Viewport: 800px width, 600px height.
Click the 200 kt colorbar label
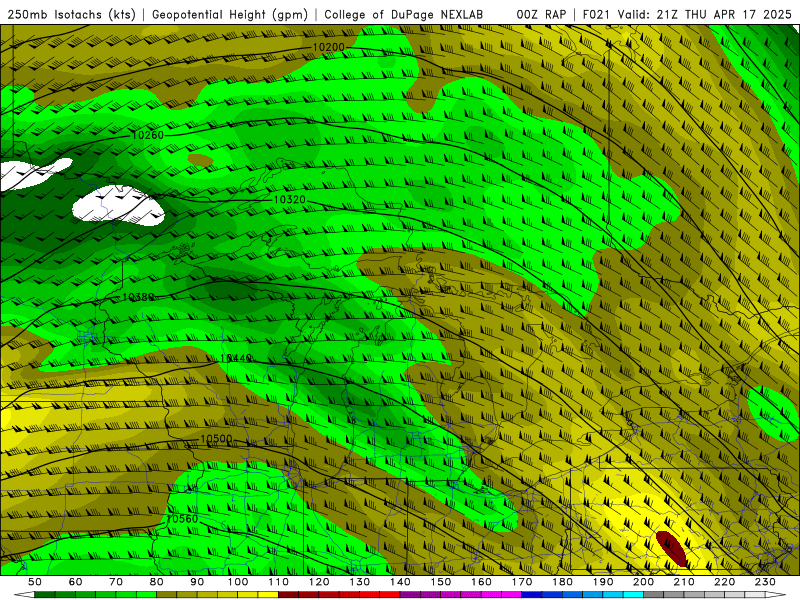[643, 582]
